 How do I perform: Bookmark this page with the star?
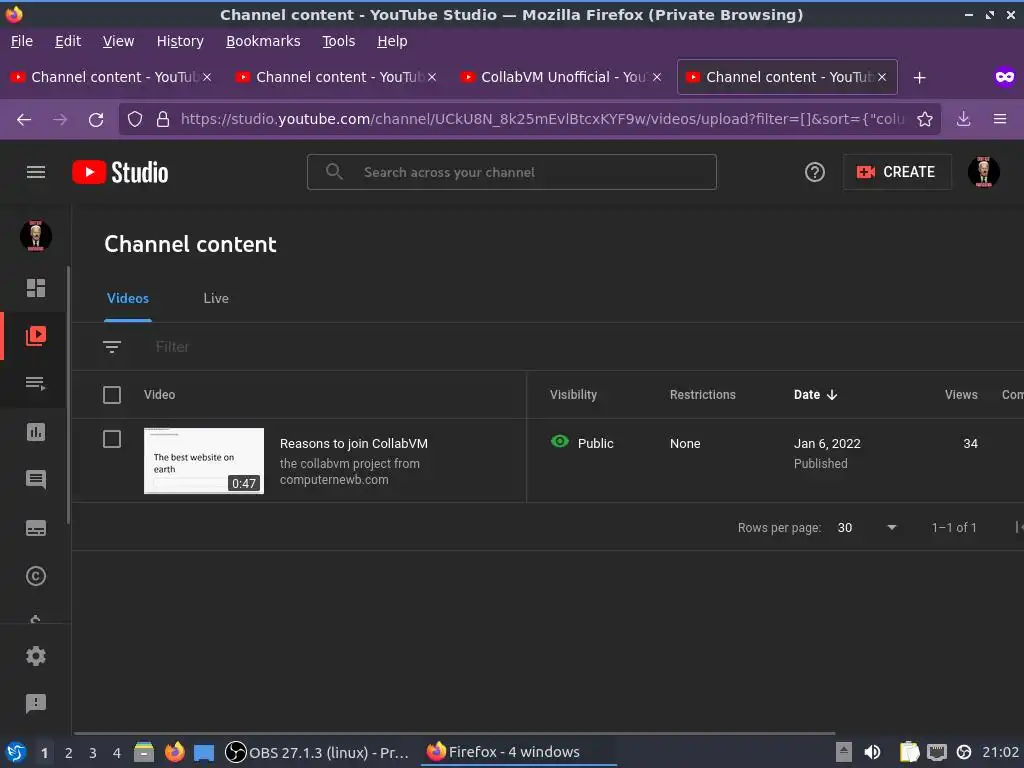(925, 119)
